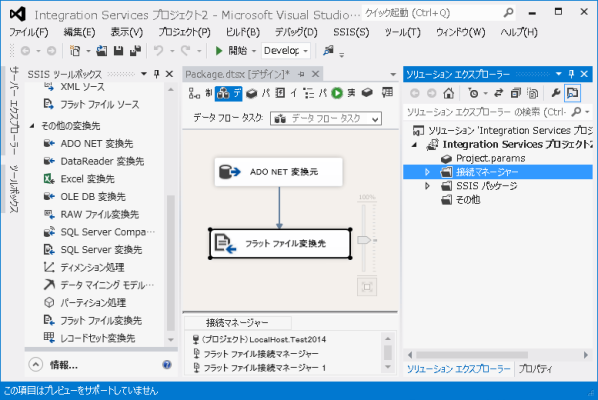The height and width of the screenshot is (400, 598).
Task: Click the fit-to-window zoom button
Action: point(367,287)
